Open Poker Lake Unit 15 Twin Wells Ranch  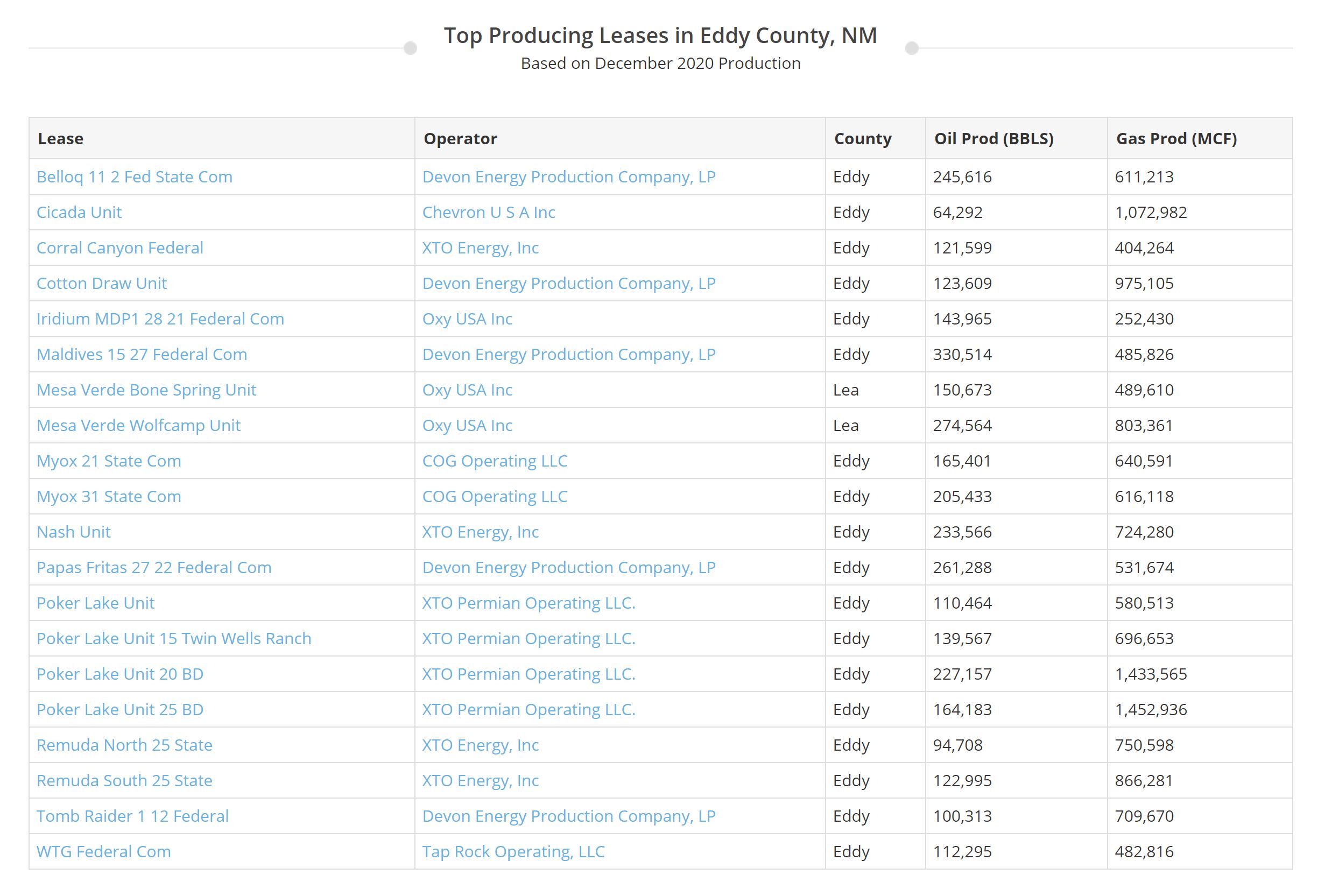[x=174, y=638]
